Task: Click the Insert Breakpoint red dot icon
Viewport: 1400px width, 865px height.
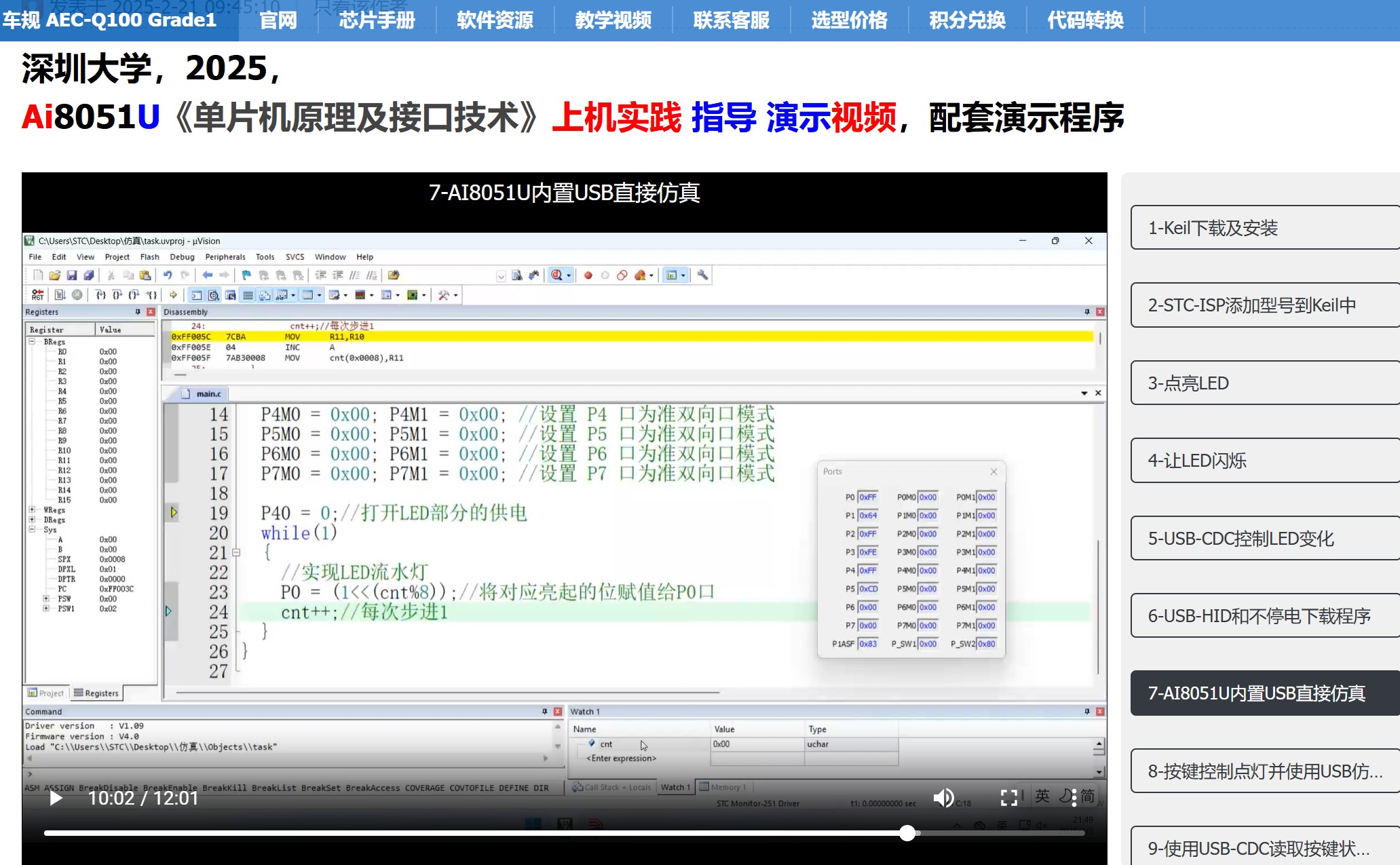Action: click(x=588, y=275)
